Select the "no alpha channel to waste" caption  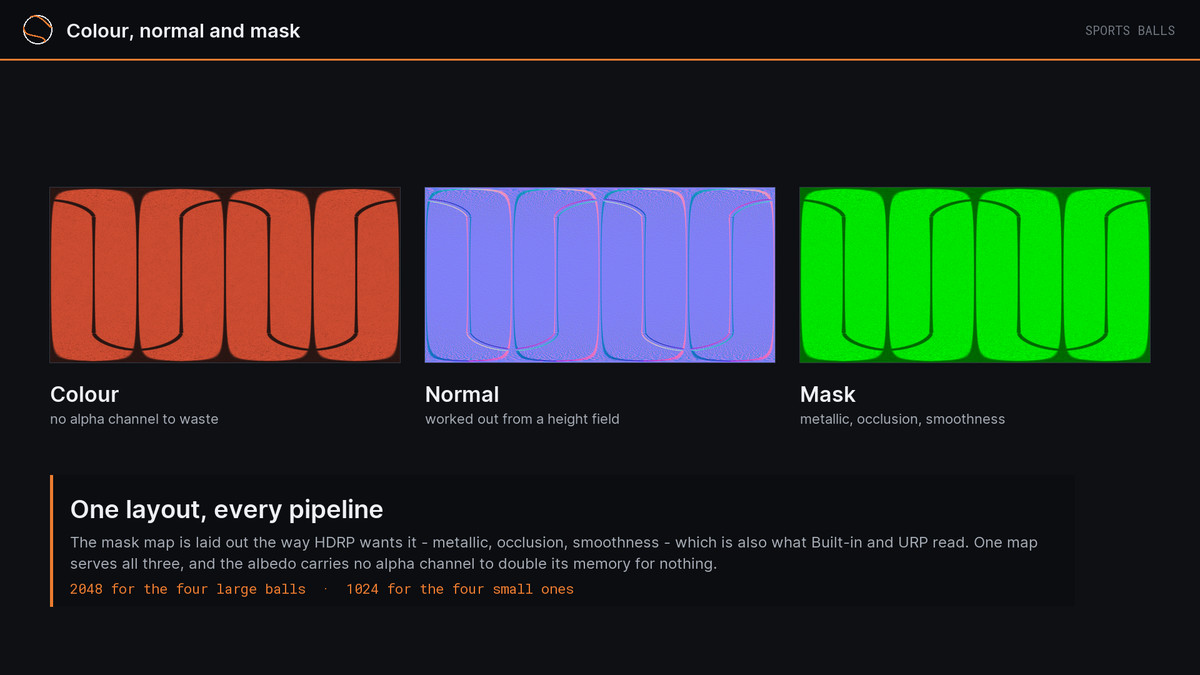(x=134, y=419)
